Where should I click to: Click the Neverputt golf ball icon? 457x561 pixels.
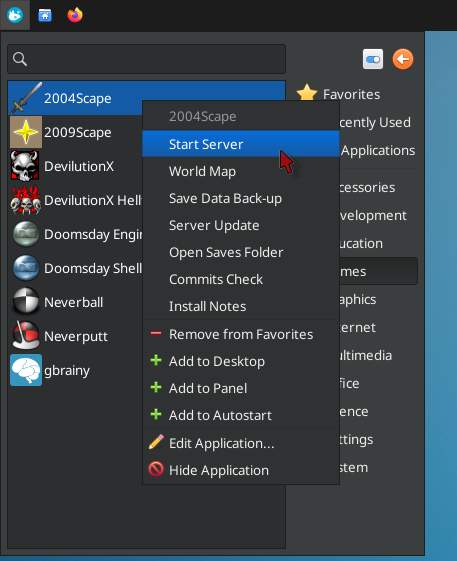click(26, 336)
